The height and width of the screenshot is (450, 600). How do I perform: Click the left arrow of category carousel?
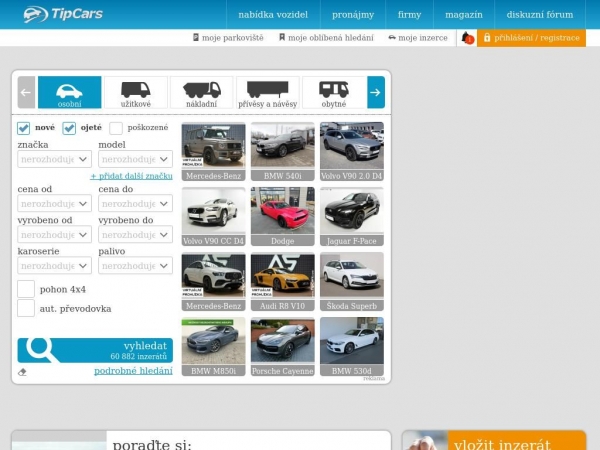coord(26,92)
